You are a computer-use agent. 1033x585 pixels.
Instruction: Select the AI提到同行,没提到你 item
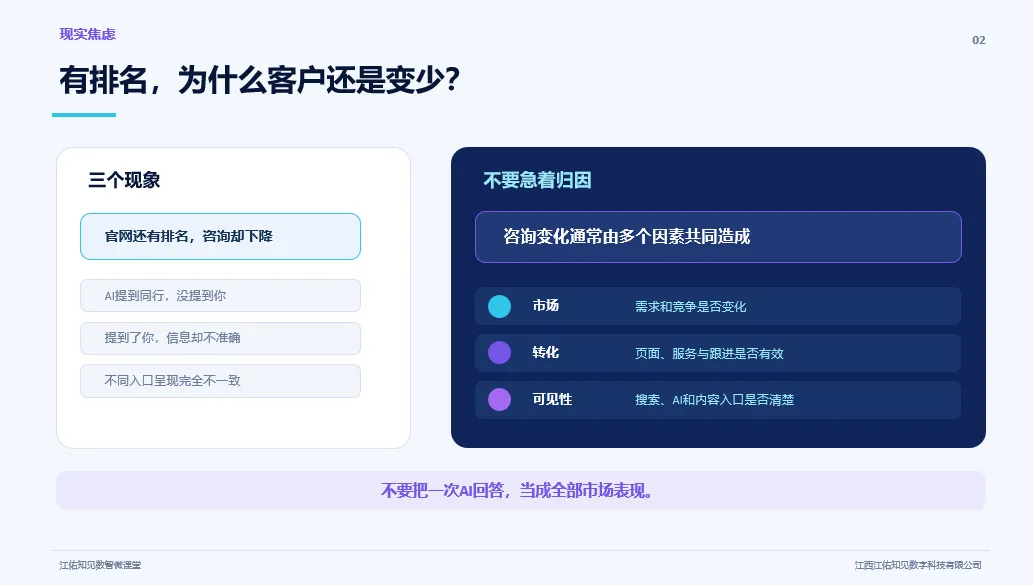pyautogui.click(x=220, y=296)
